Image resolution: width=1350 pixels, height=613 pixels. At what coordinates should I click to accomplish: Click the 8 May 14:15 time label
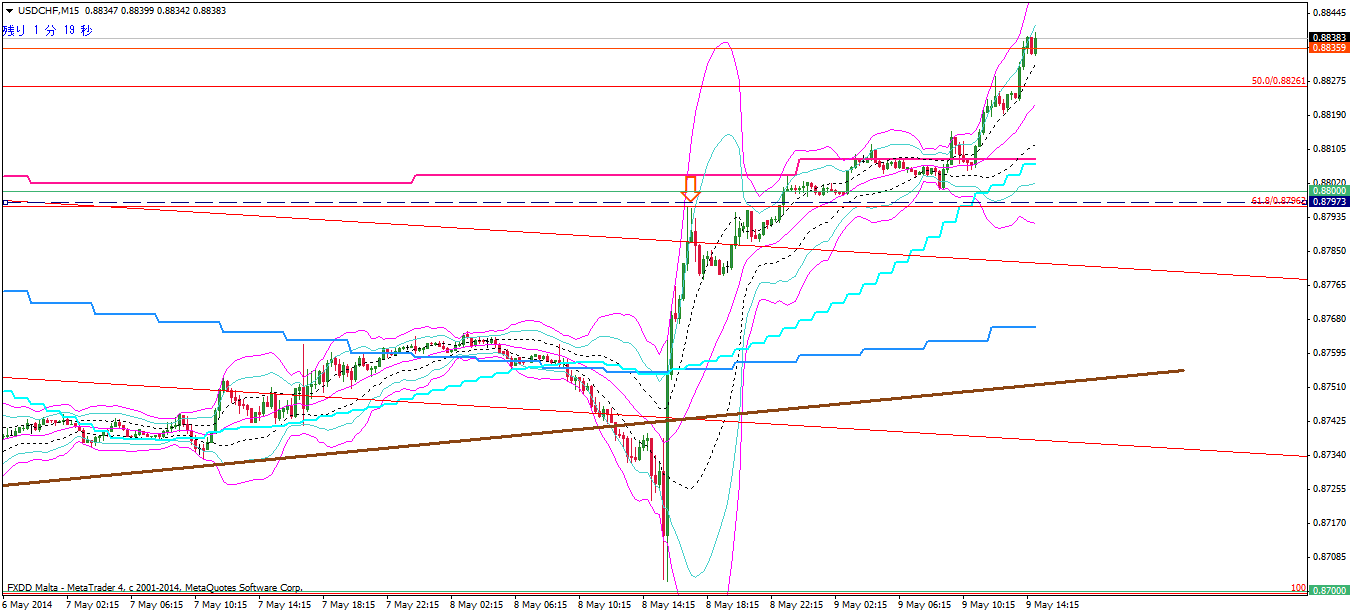pyautogui.click(x=669, y=605)
